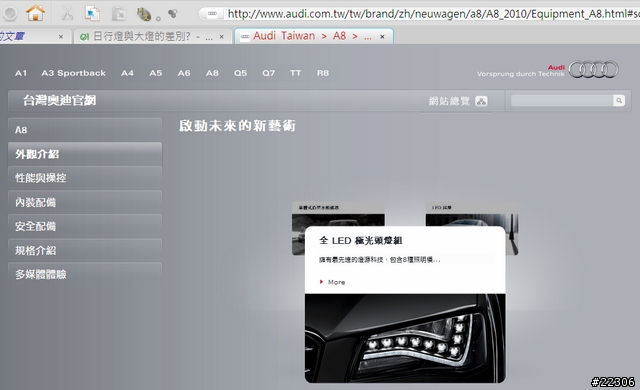Click the paintbrush tool icon in toolbar
The image size is (640, 390).
pos(144,14)
